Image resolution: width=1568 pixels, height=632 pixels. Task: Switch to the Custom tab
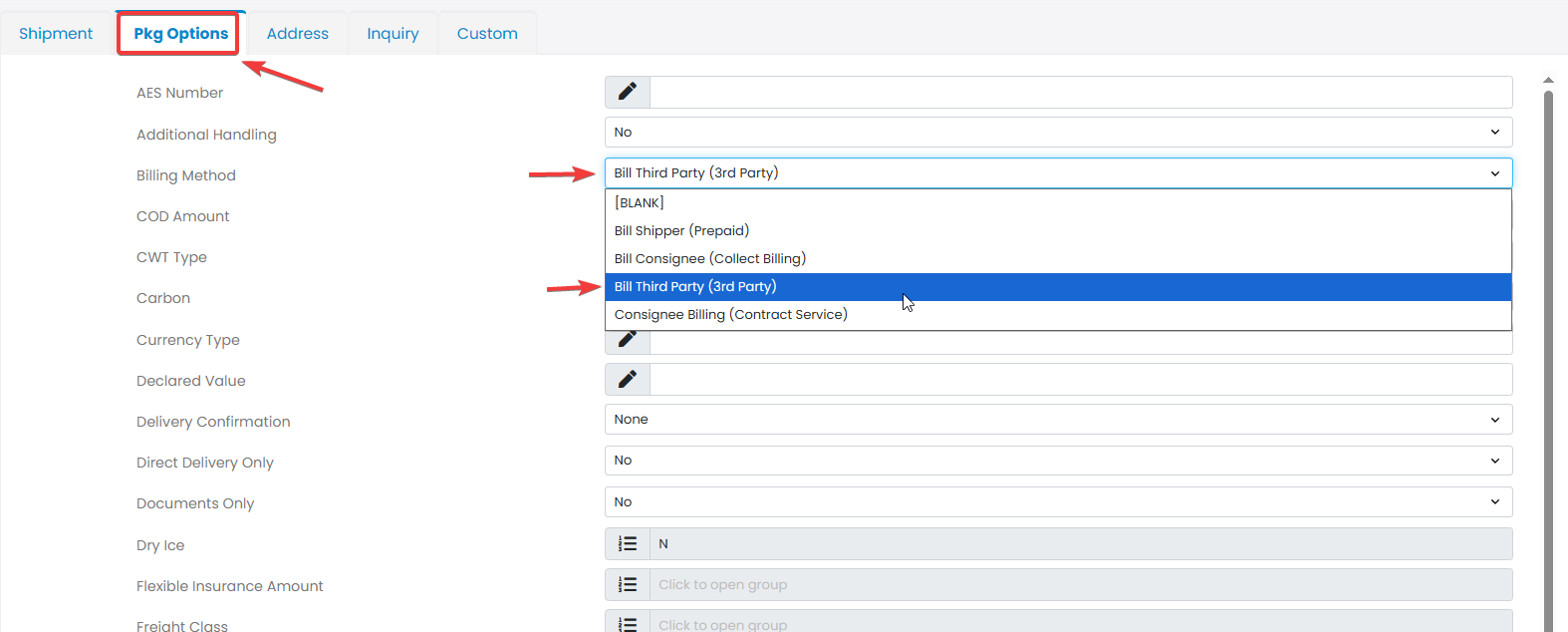(x=487, y=33)
